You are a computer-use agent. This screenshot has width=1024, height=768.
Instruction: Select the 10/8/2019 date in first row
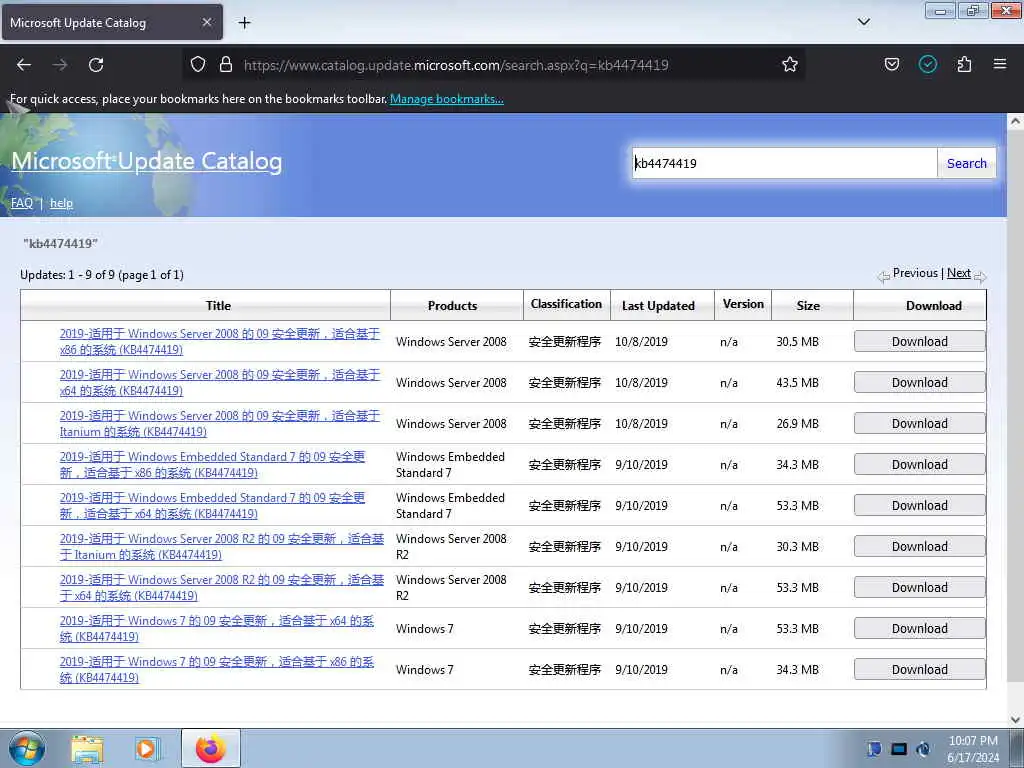pos(641,342)
